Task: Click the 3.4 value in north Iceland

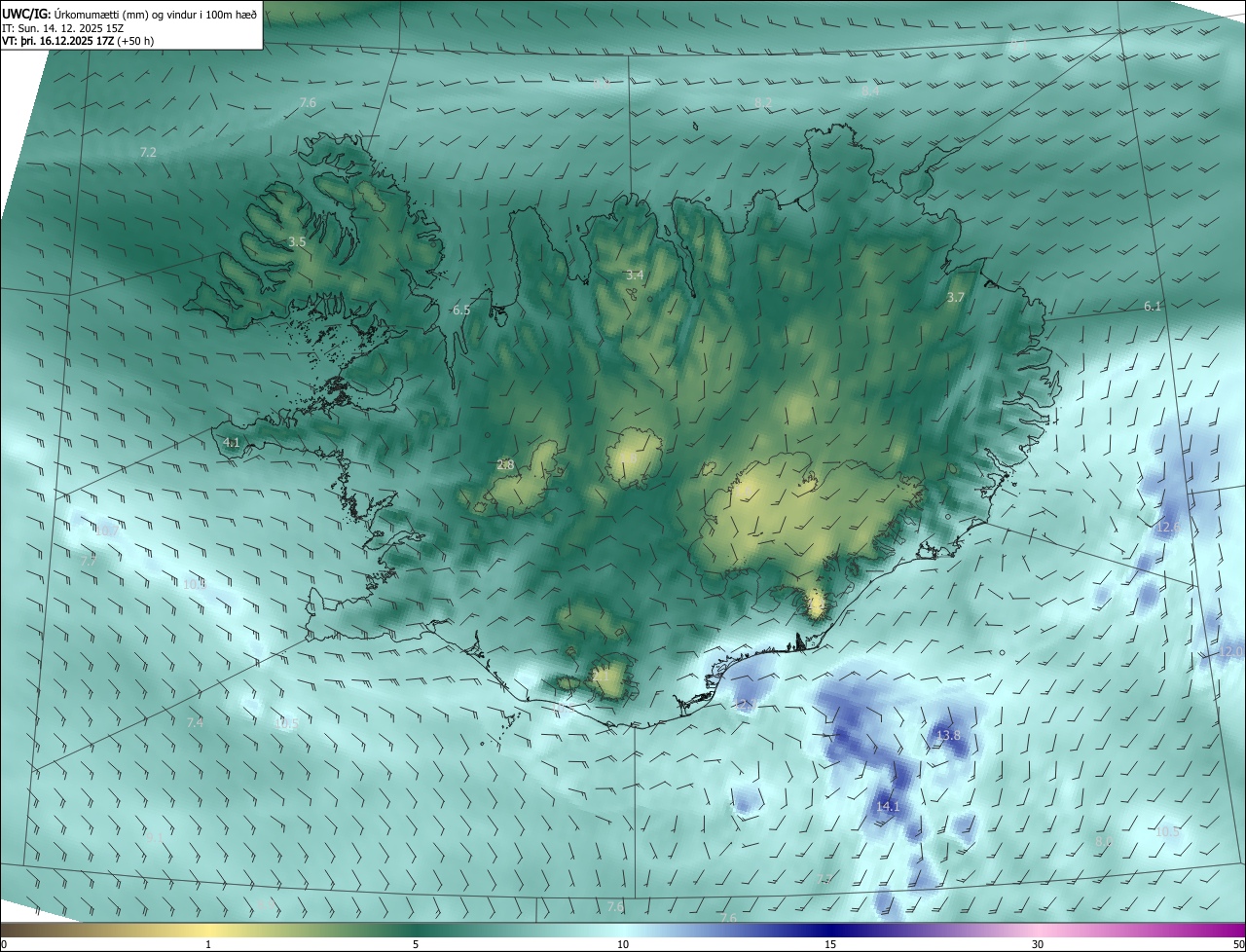Action: coord(635,275)
